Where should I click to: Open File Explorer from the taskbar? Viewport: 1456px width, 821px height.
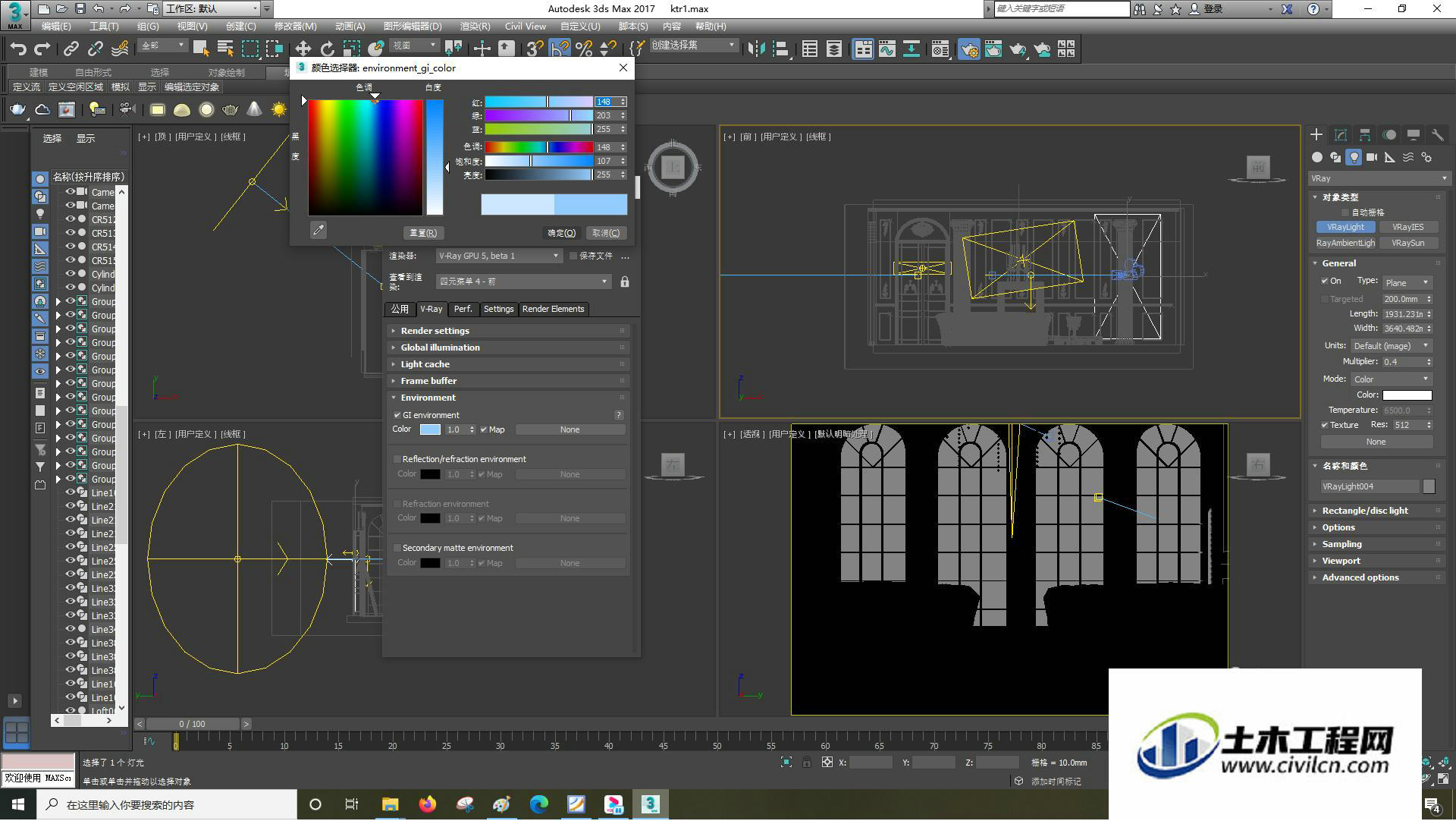click(390, 804)
